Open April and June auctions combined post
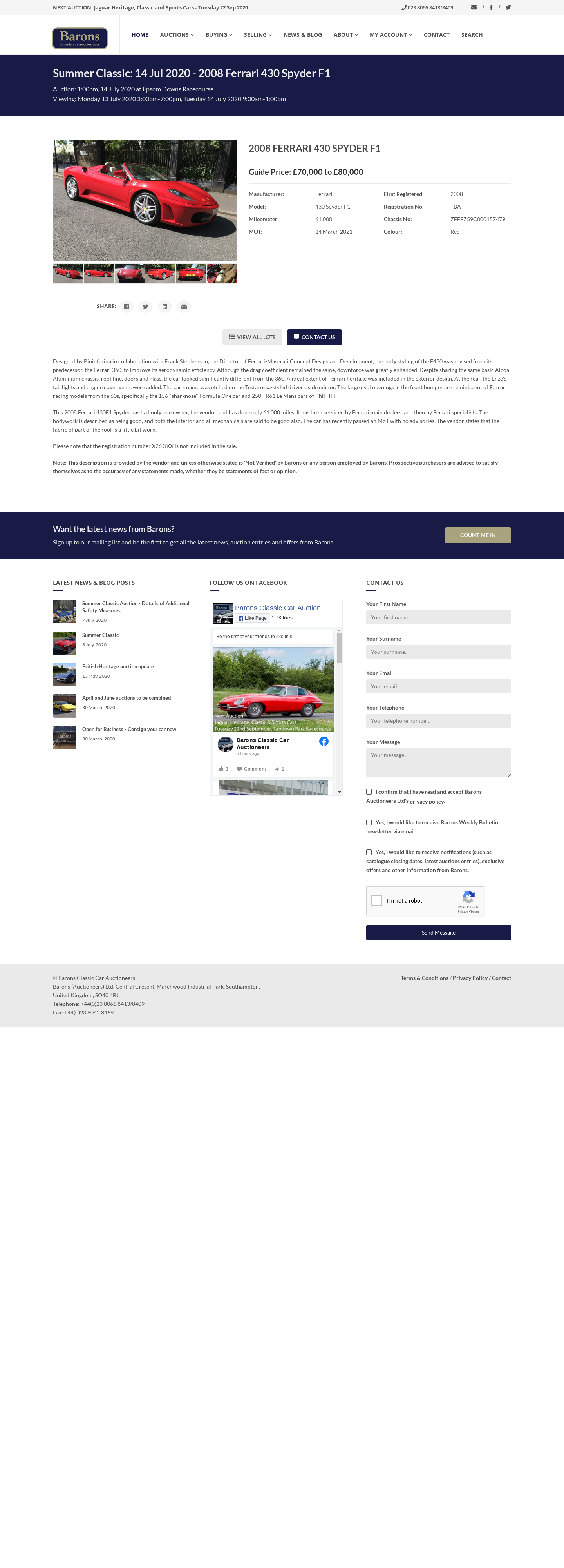This screenshot has width=564, height=1568. click(127, 698)
